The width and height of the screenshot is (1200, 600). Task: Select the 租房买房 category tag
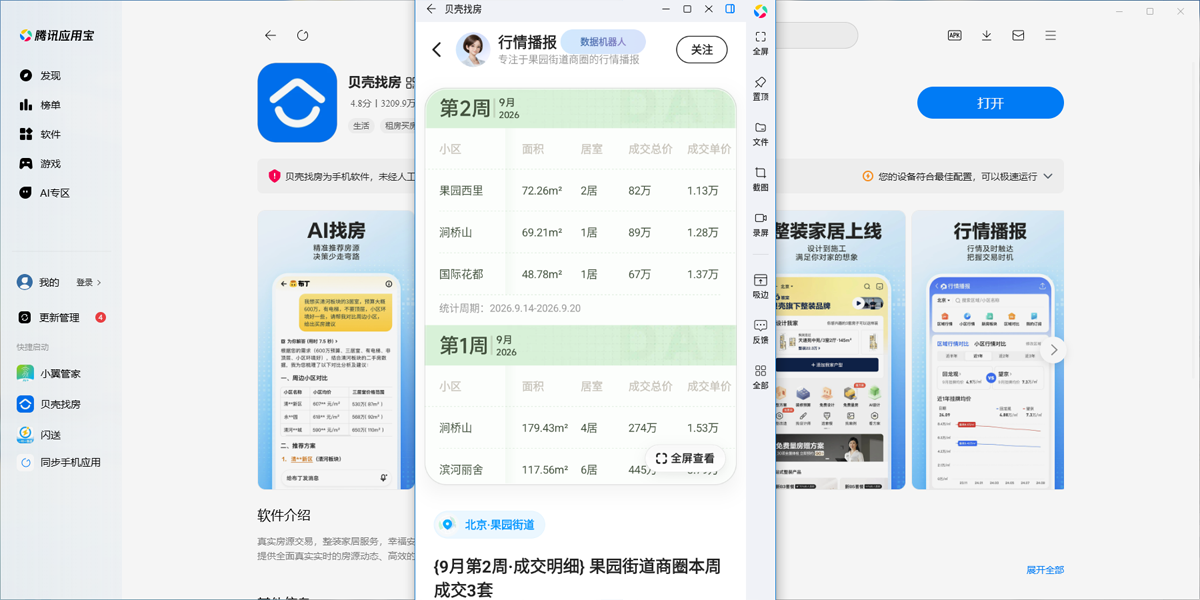[x=400, y=126]
